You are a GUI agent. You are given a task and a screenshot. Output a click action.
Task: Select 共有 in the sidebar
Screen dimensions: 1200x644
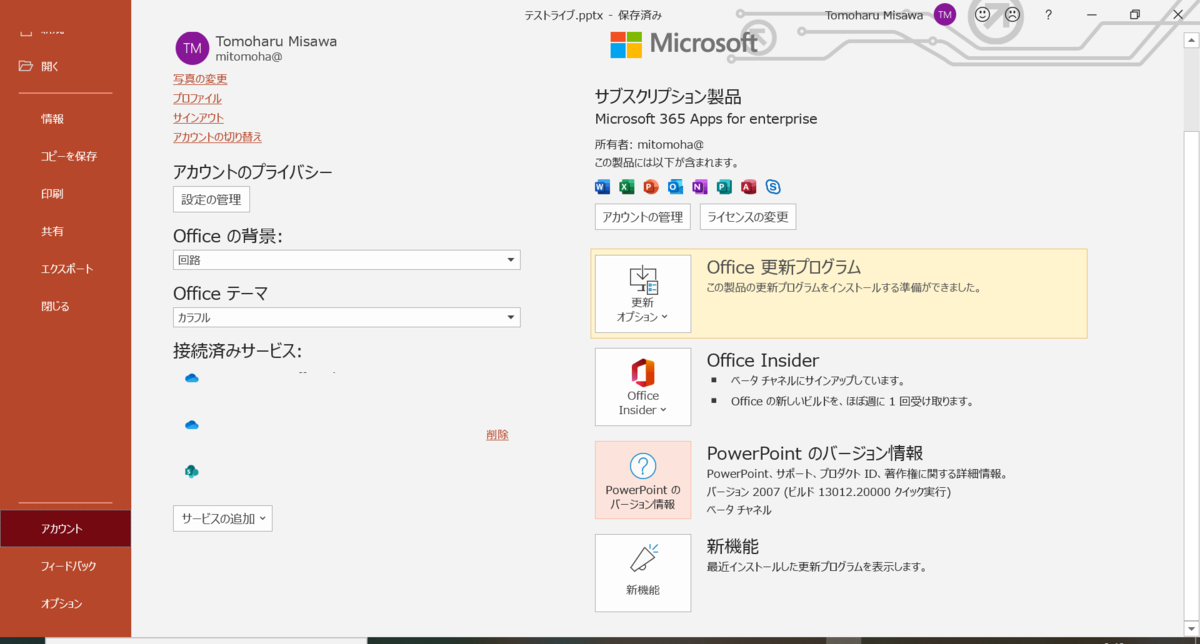click(52, 231)
